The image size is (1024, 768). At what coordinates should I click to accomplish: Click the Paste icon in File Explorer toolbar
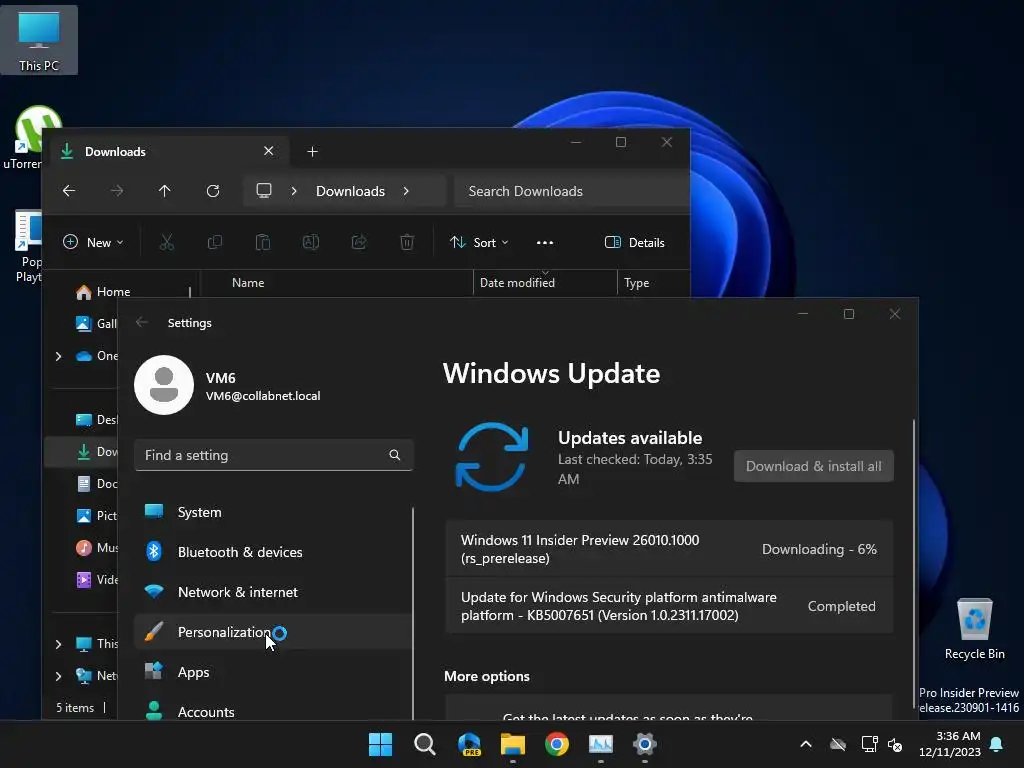click(x=263, y=242)
